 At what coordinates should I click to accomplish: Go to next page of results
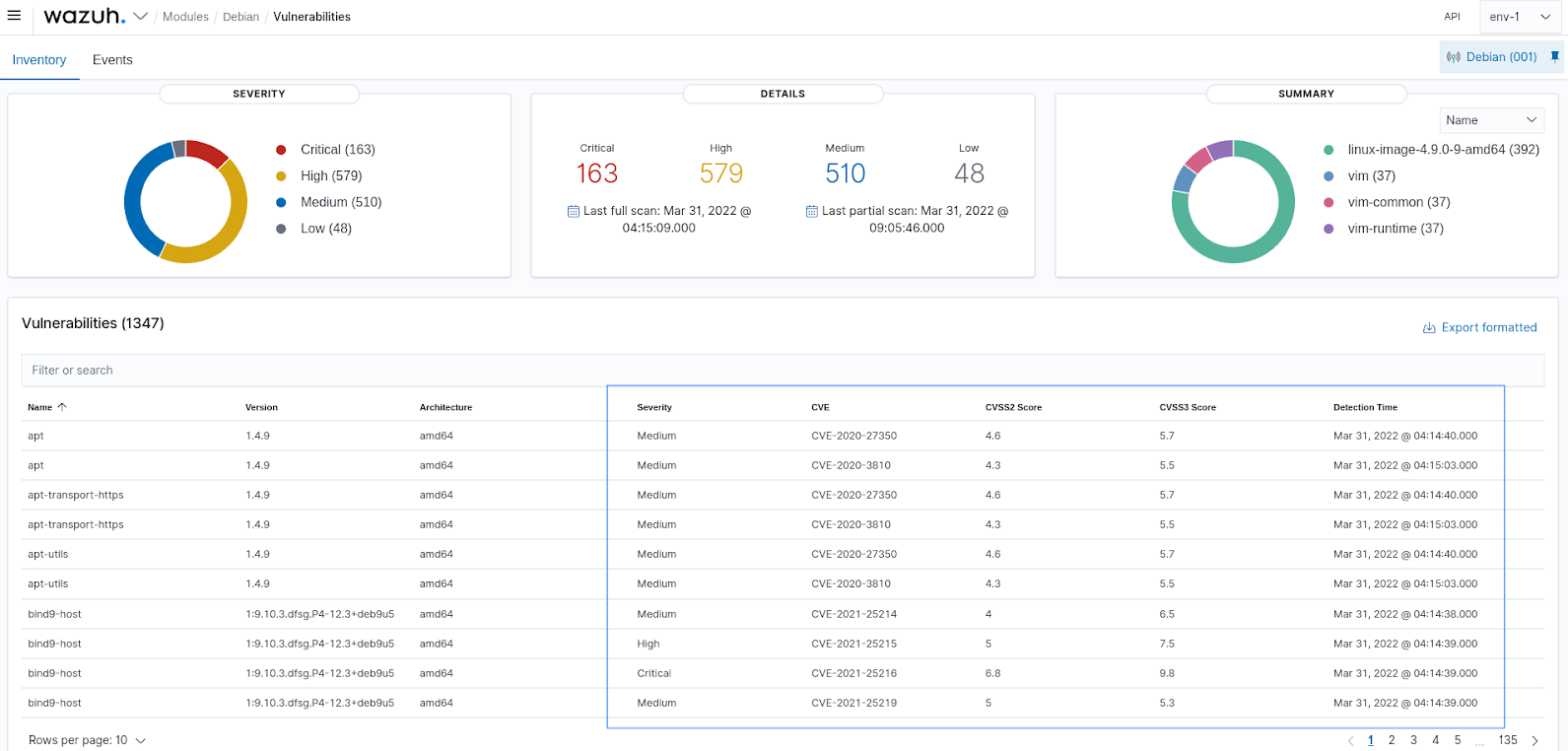[x=1534, y=740]
